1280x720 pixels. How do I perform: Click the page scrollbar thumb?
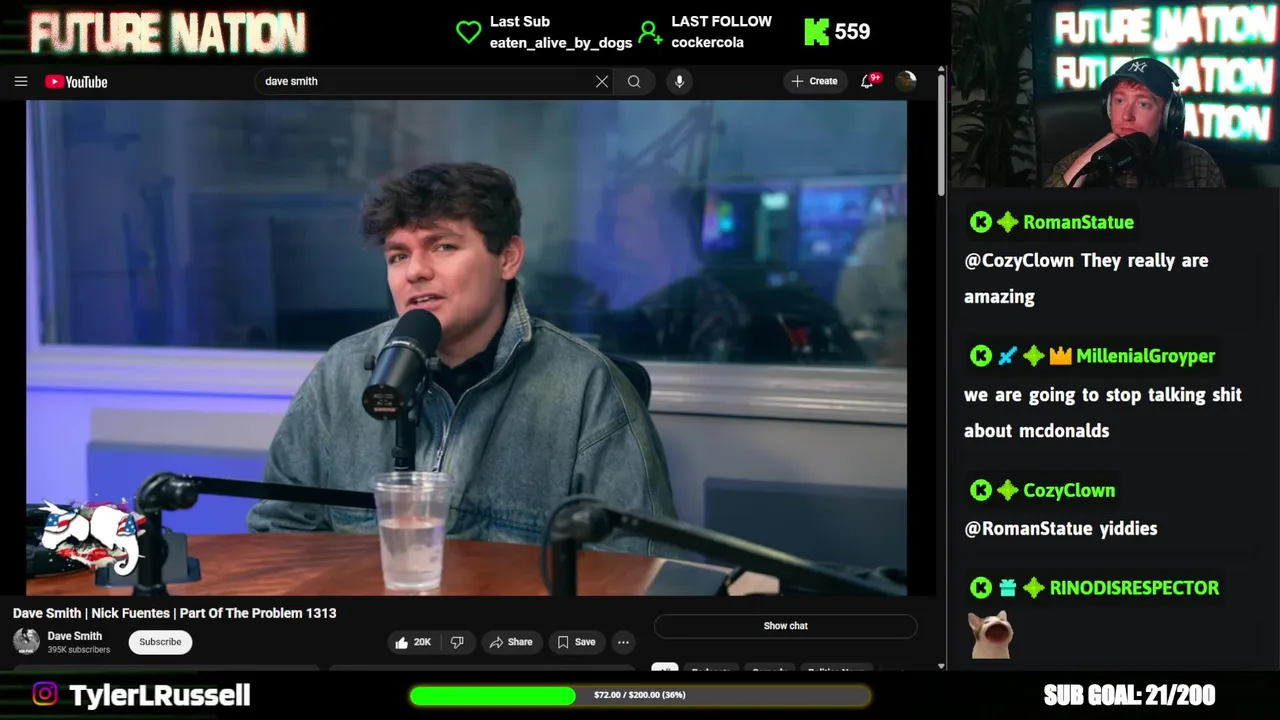pyautogui.click(x=941, y=135)
